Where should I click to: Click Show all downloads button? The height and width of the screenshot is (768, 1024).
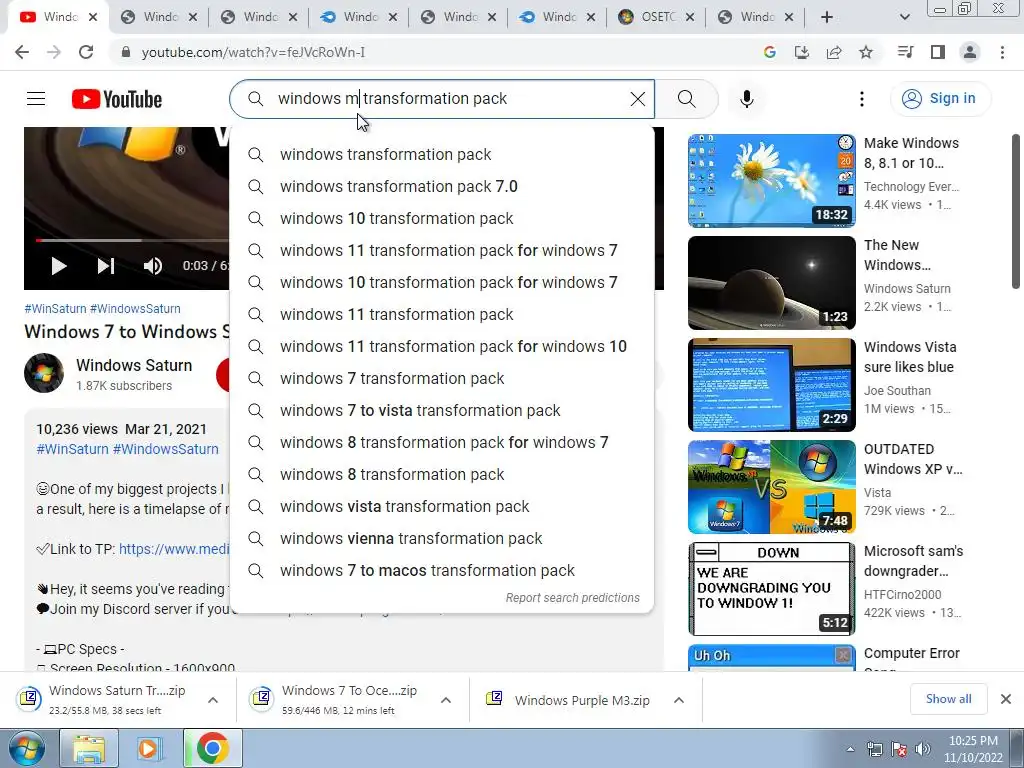point(948,699)
